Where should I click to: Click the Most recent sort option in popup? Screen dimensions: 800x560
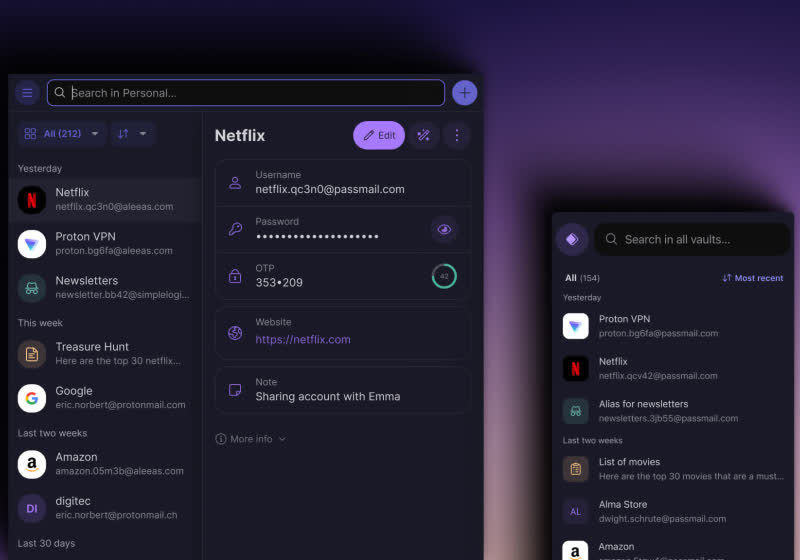click(753, 278)
